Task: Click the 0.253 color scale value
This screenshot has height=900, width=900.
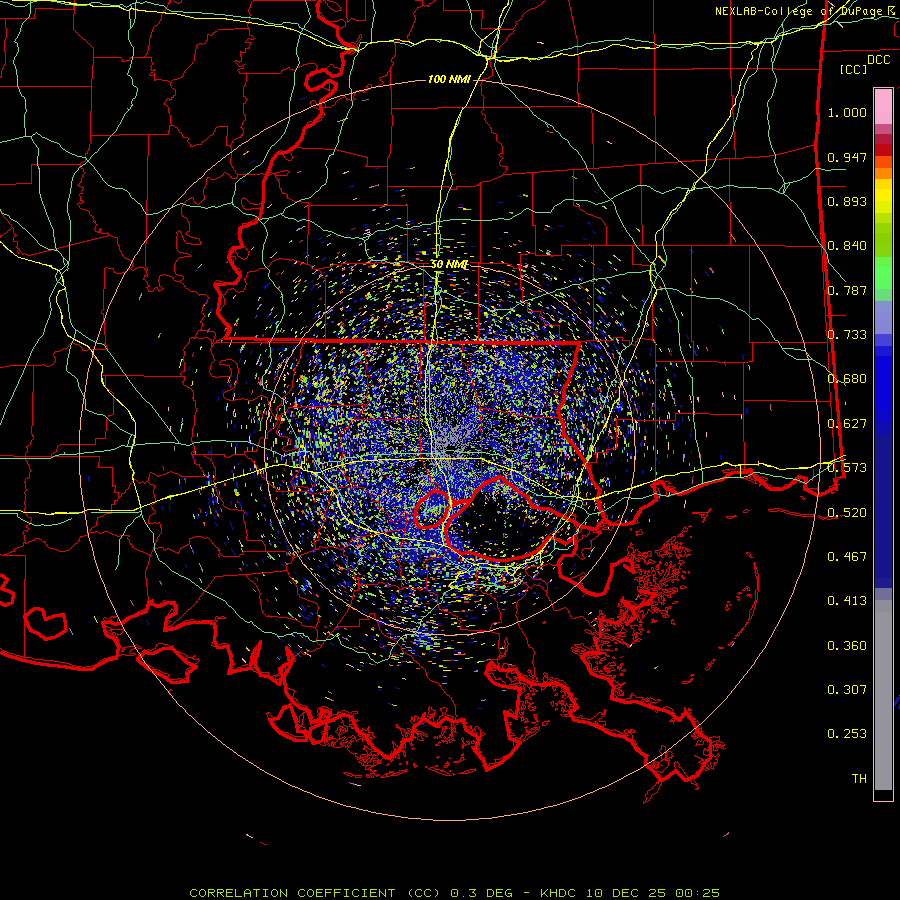Action: tap(847, 734)
